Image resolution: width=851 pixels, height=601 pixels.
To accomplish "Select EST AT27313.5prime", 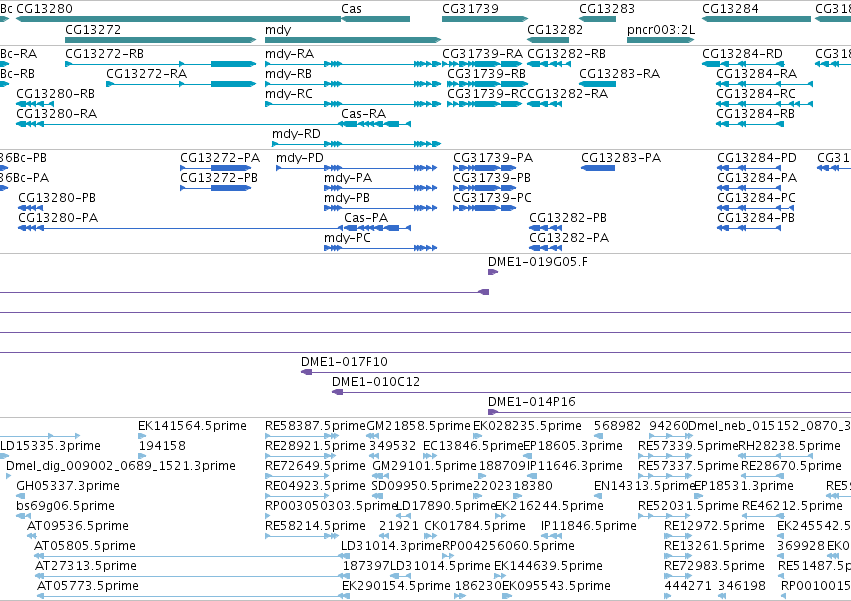I will tap(86, 566).
